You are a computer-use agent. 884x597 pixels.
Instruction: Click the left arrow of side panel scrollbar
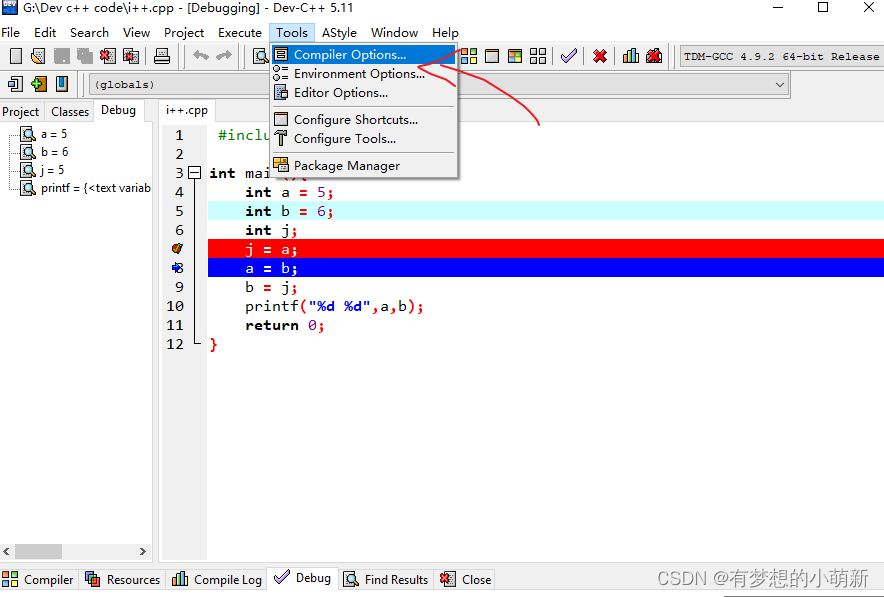point(6,551)
